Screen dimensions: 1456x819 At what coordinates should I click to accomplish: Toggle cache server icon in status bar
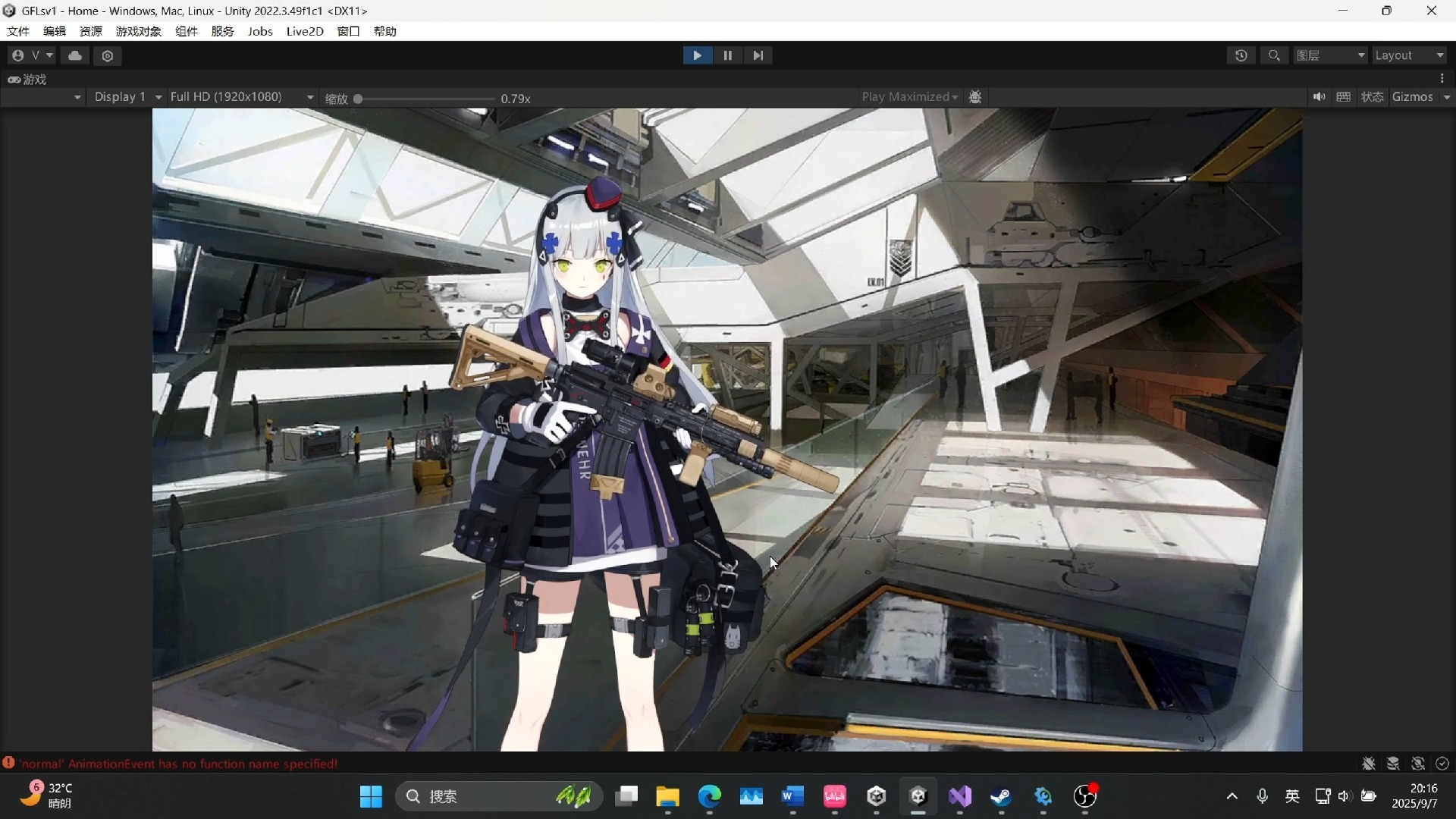(1393, 764)
